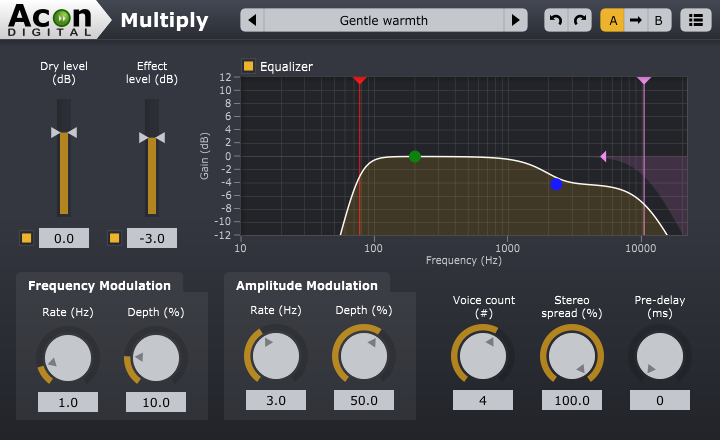The height and width of the screenshot is (440, 720).
Task: Select the red low-cut triangle marker
Action: pyautogui.click(x=360, y=80)
